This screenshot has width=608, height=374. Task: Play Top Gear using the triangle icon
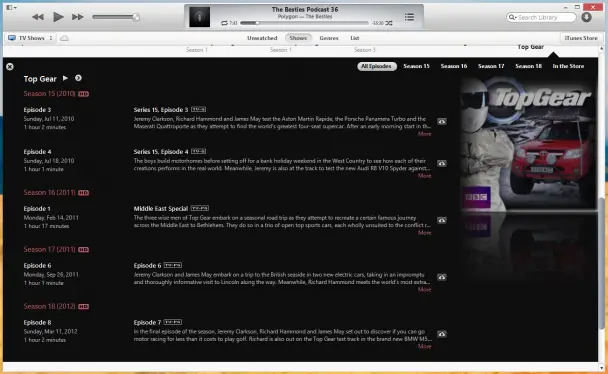coord(65,78)
